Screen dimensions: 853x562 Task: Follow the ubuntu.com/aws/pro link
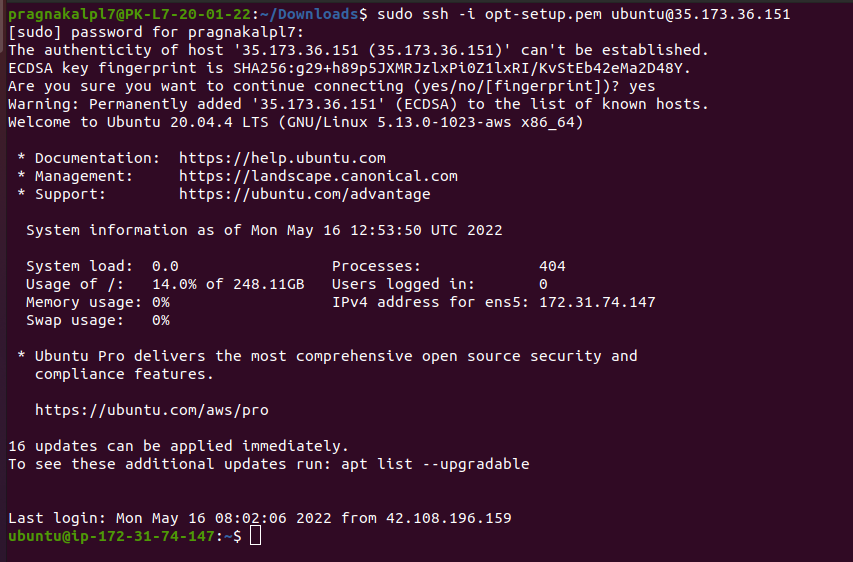[x=151, y=410]
